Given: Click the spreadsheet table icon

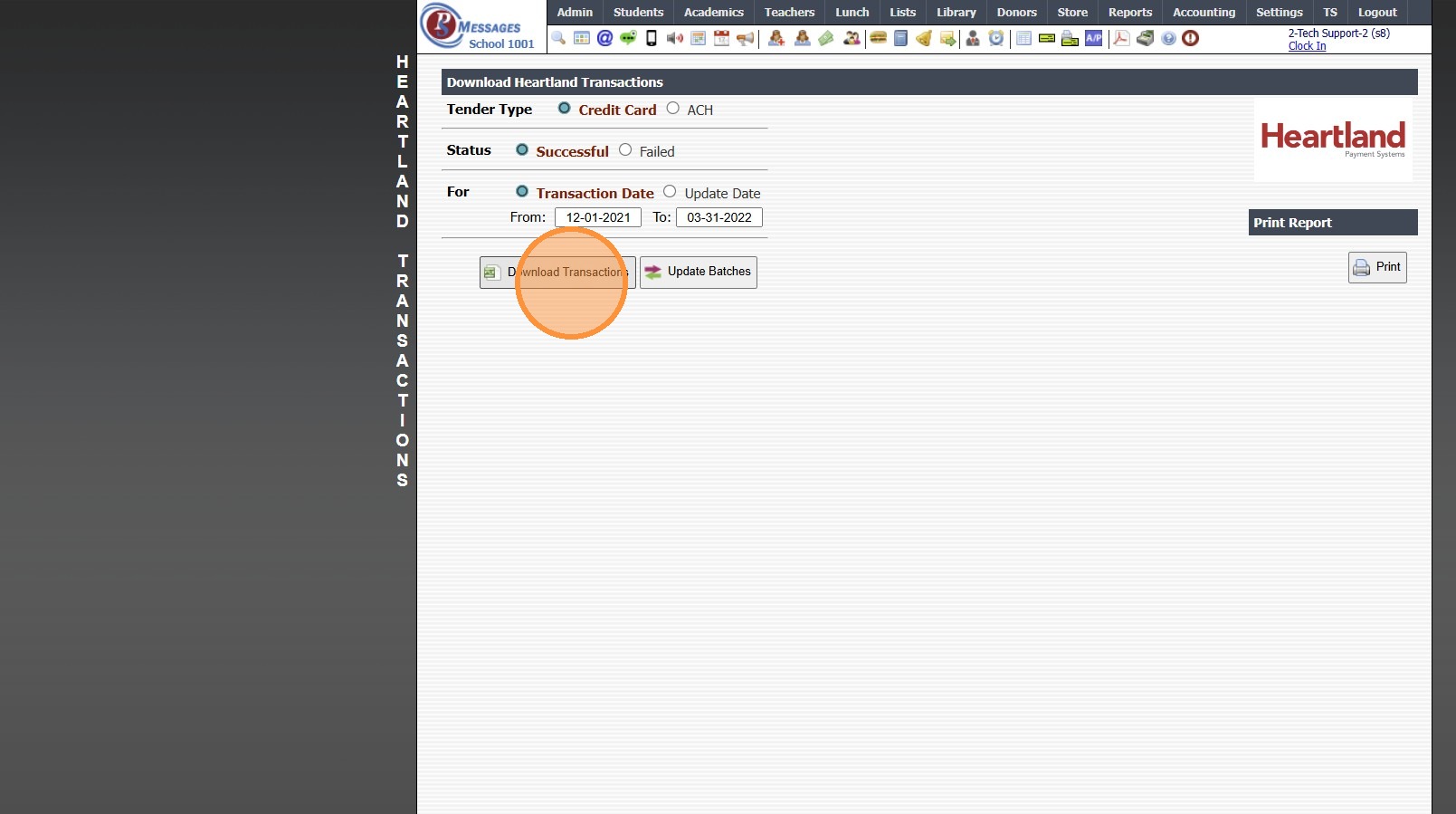Looking at the screenshot, I should (x=1023, y=38).
